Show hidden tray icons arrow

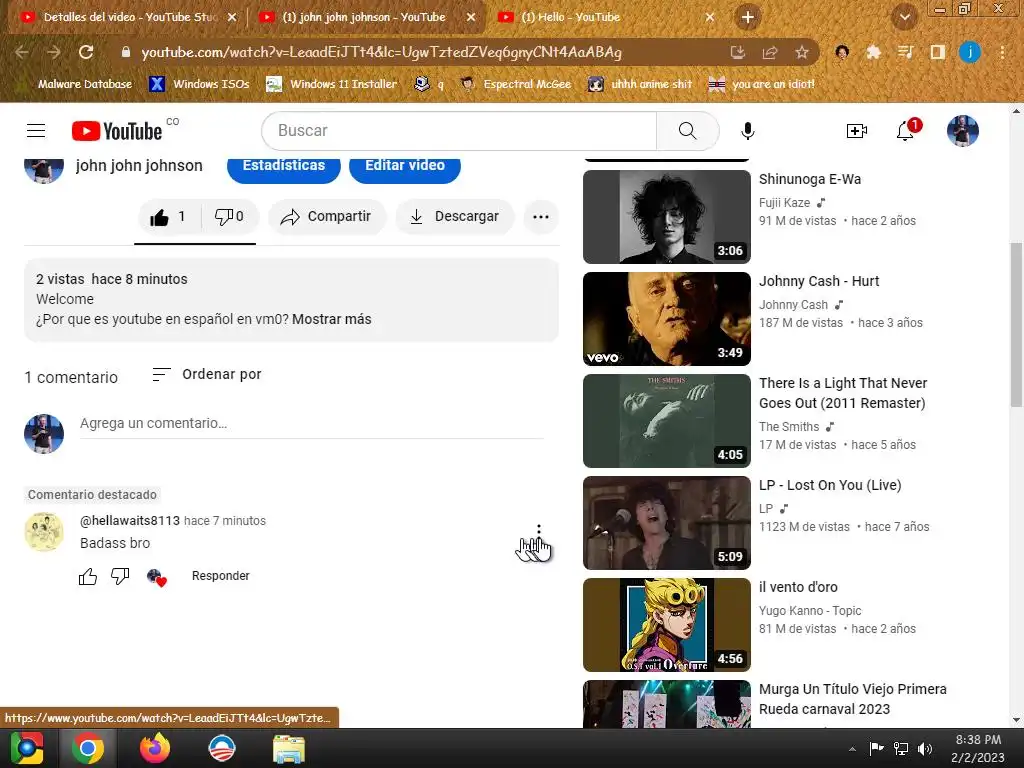coord(852,749)
